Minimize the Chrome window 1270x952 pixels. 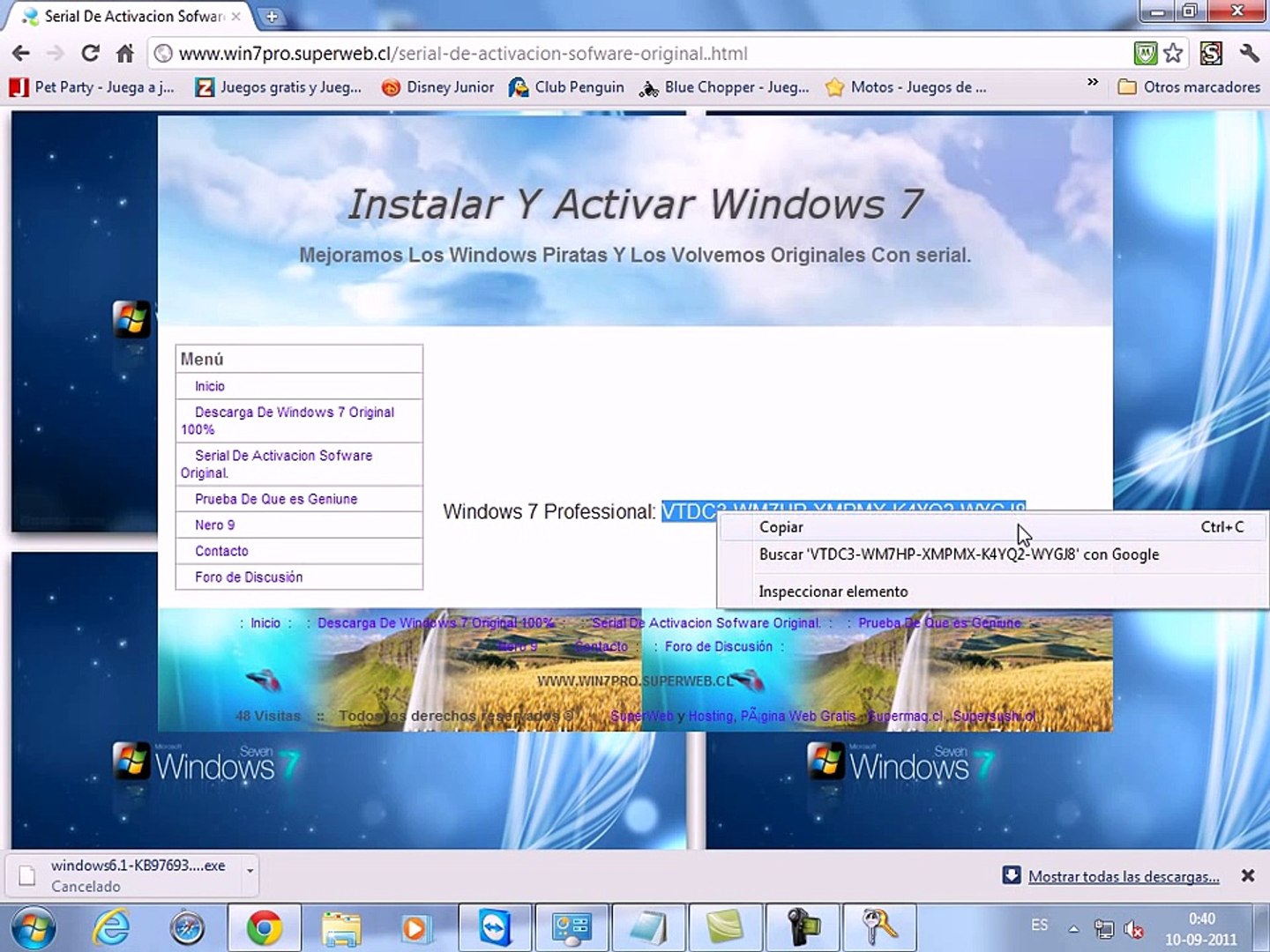(x=1158, y=11)
